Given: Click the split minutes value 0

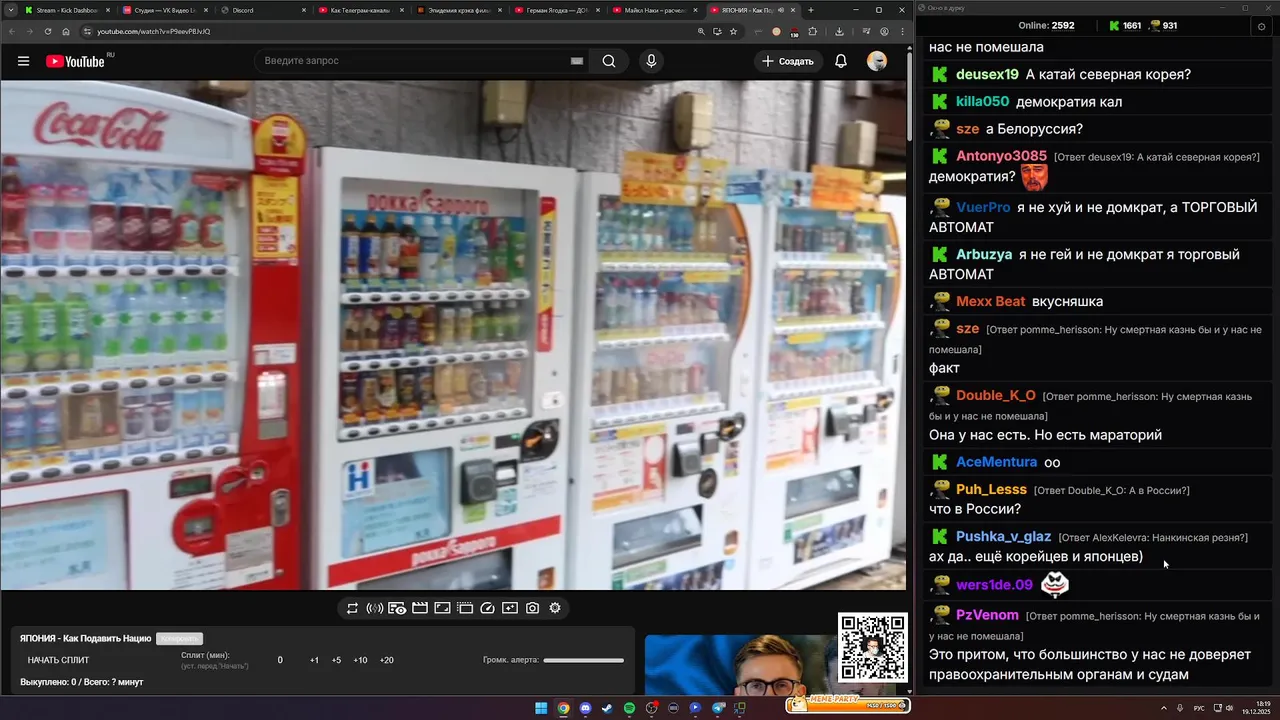Looking at the screenshot, I should (280, 660).
